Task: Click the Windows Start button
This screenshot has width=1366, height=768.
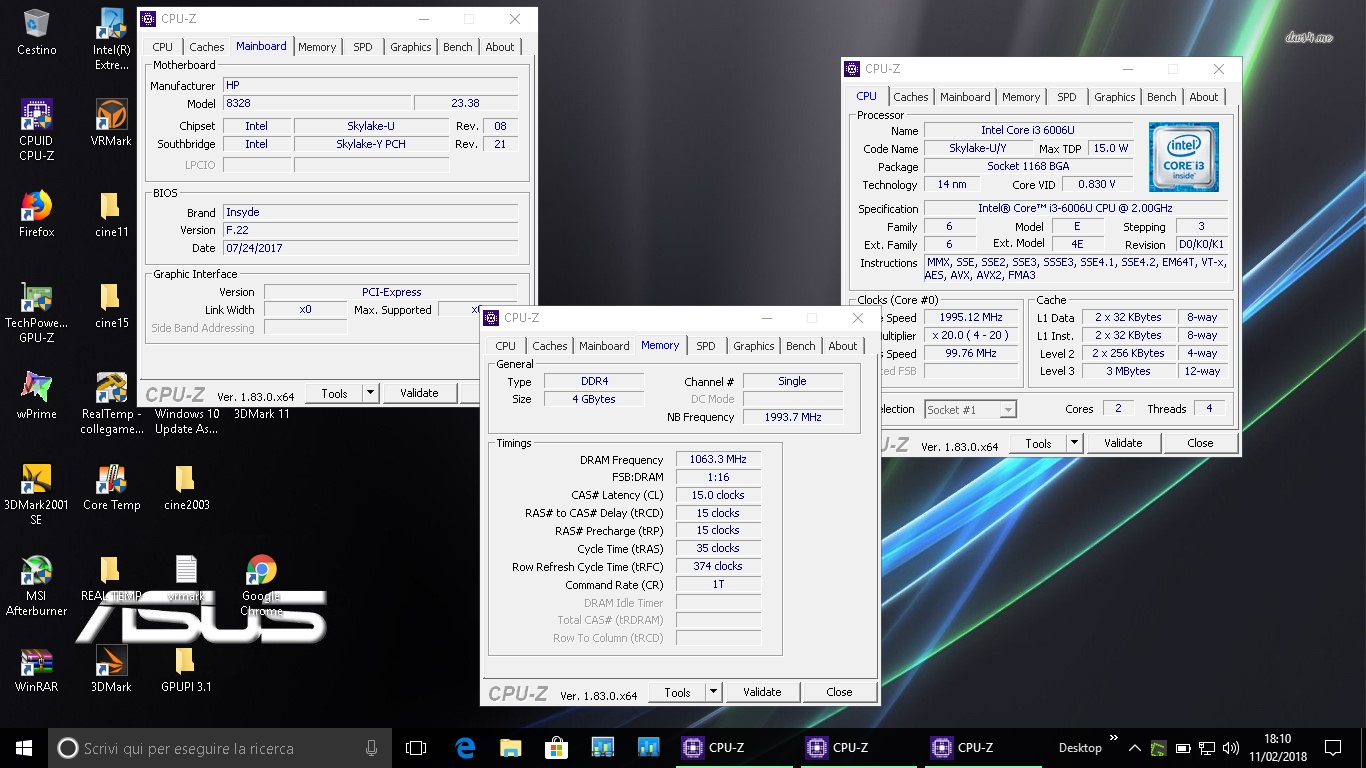Action: [24, 747]
